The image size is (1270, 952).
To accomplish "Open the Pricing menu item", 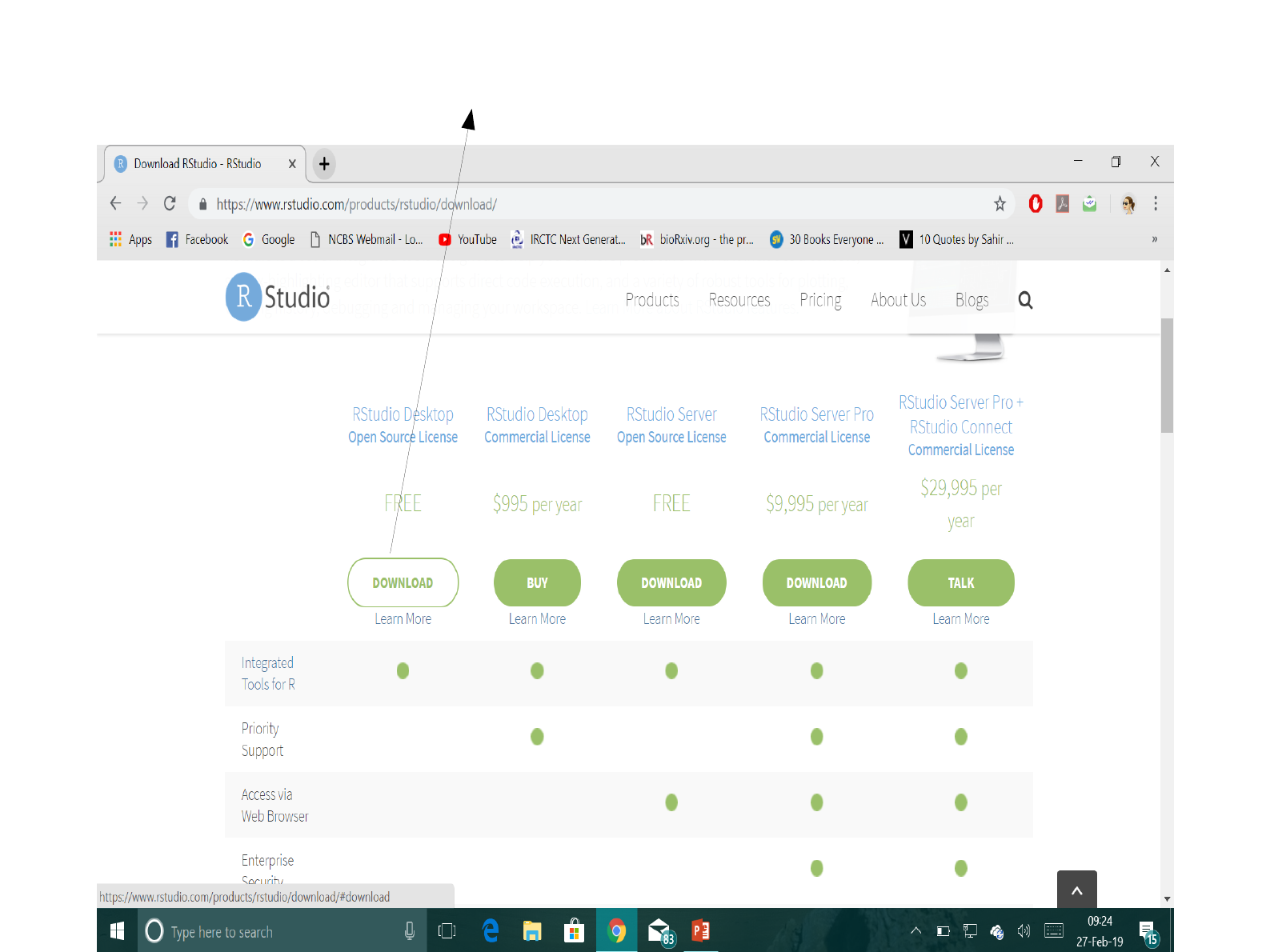I will 820,300.
